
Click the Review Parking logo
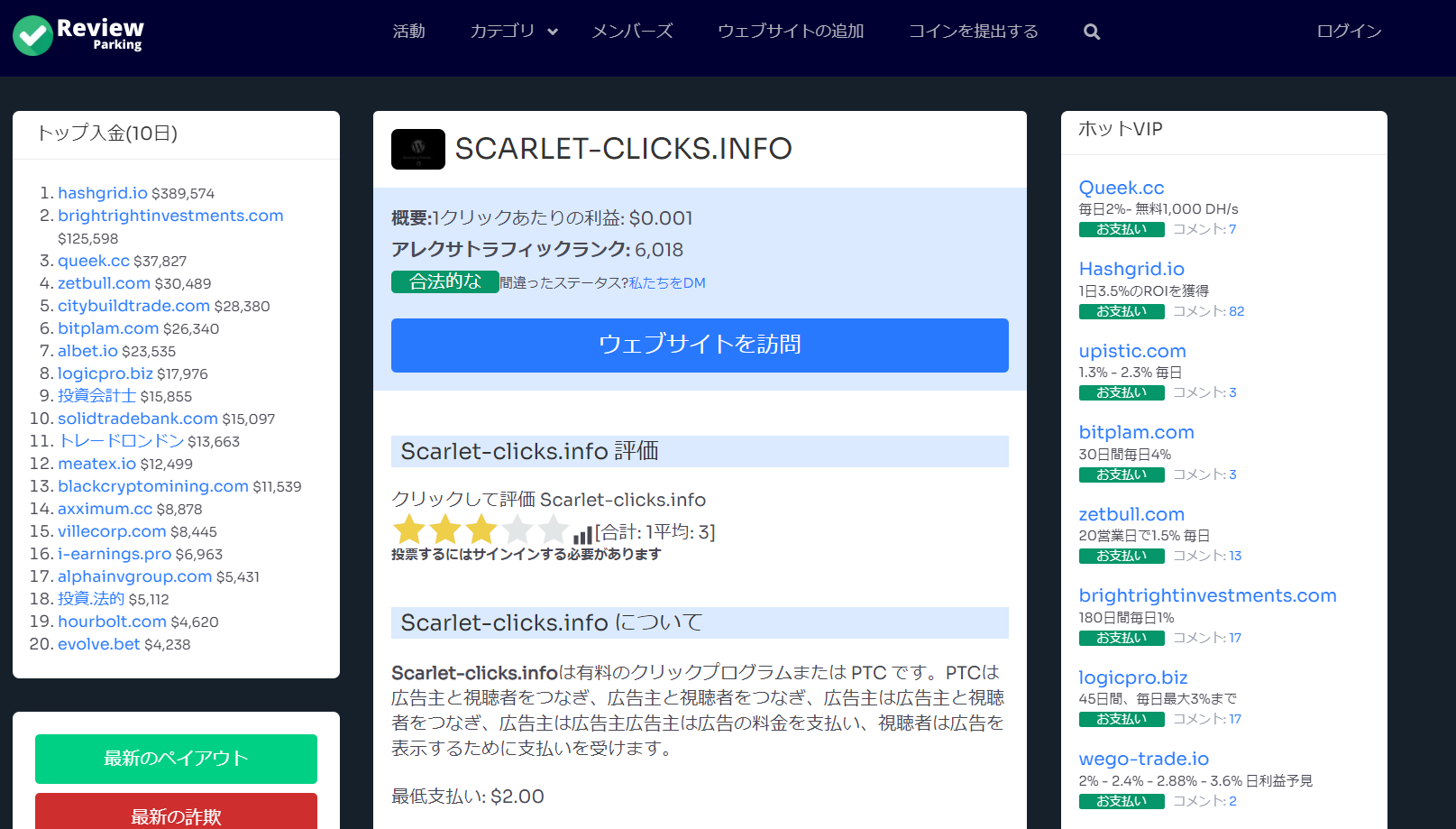[x=78, y=35]
